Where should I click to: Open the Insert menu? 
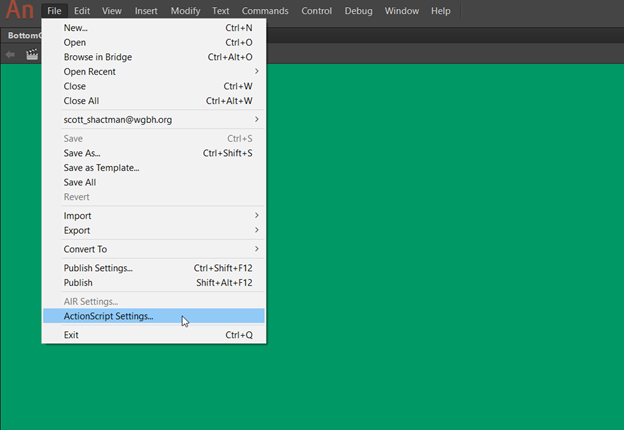click(146, 11)
